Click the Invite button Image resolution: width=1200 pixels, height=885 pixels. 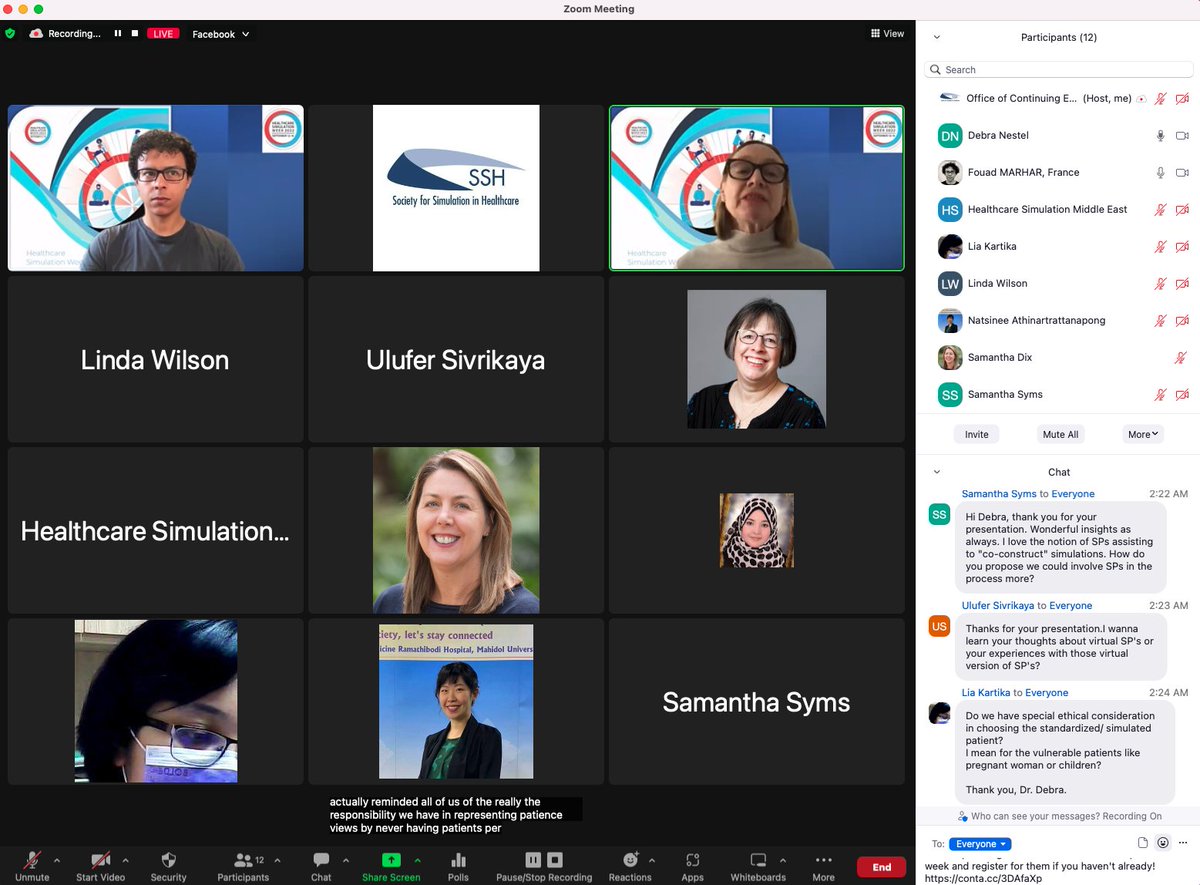pos(977,434)
